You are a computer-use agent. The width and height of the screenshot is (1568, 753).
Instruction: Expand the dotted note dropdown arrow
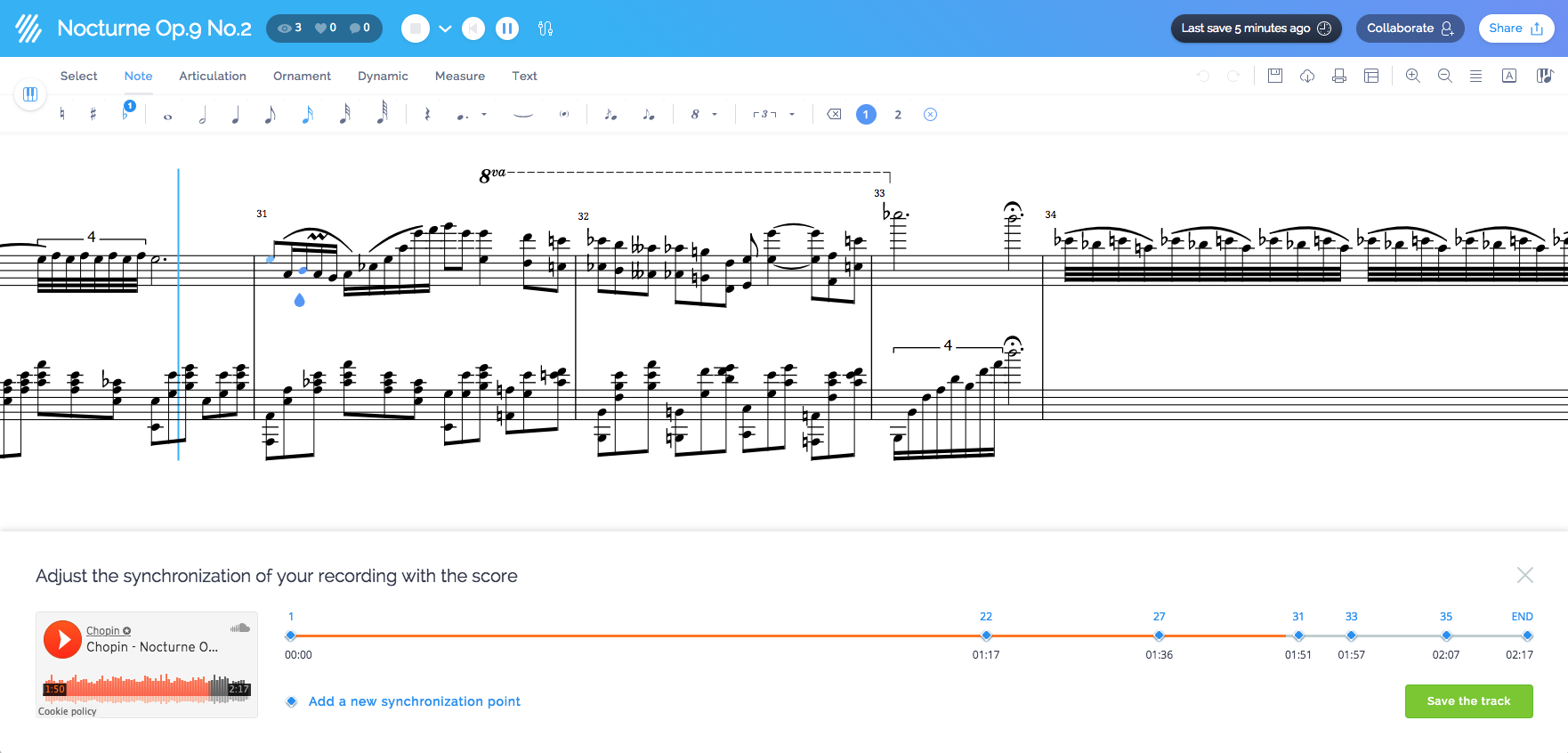484,114
